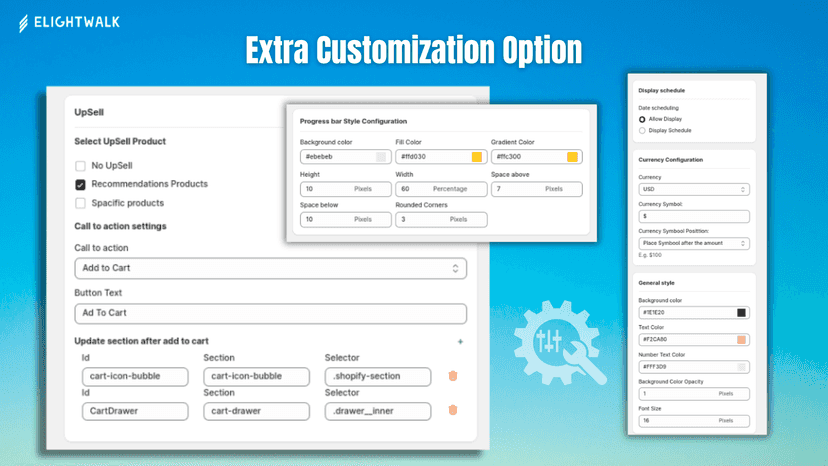Click the Font Size field
The image size is (828, 466).
tap(694, 421)
